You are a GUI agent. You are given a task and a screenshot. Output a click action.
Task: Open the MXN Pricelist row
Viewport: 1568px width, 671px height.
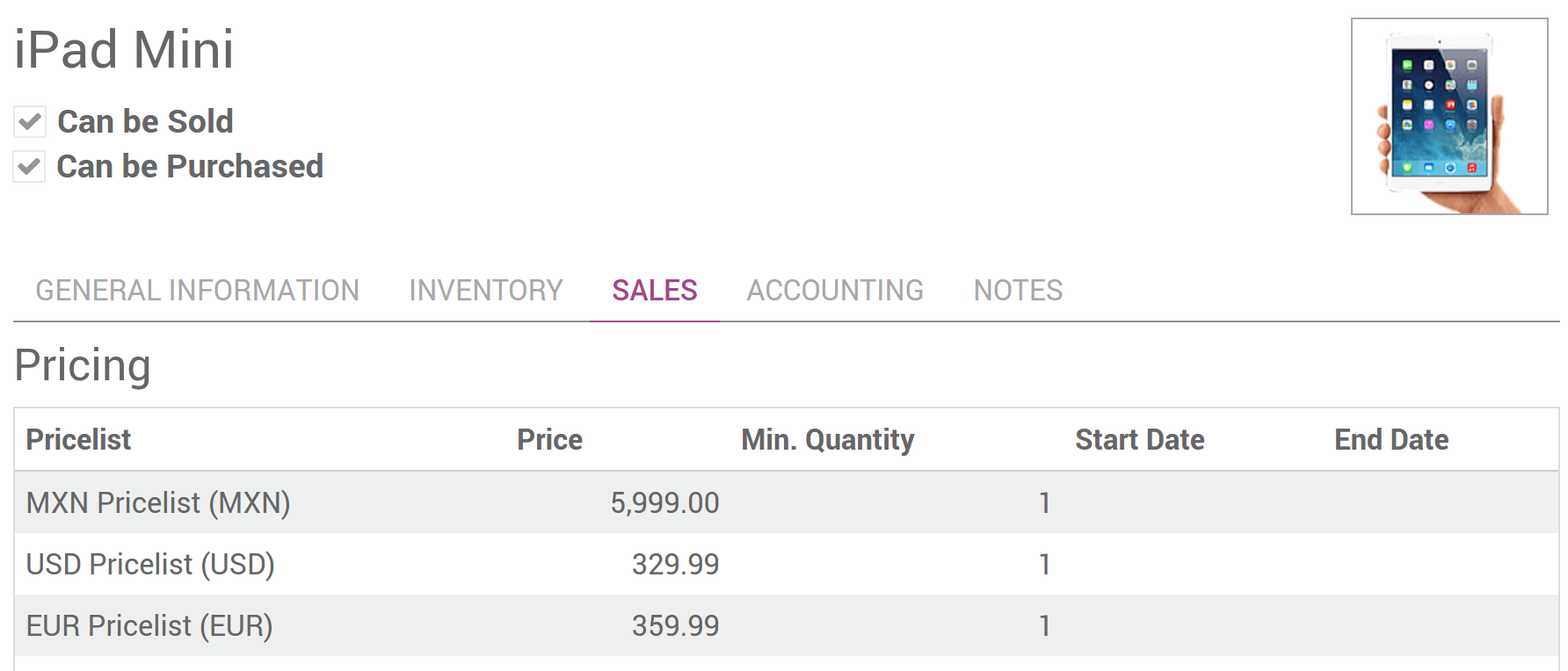pyautogui.click(x=158, y=503)
